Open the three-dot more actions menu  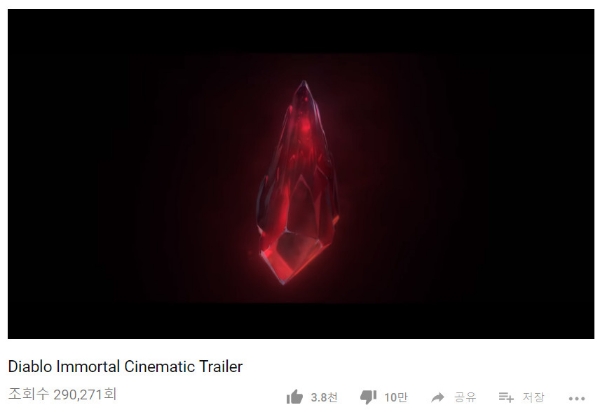[577, 399]
